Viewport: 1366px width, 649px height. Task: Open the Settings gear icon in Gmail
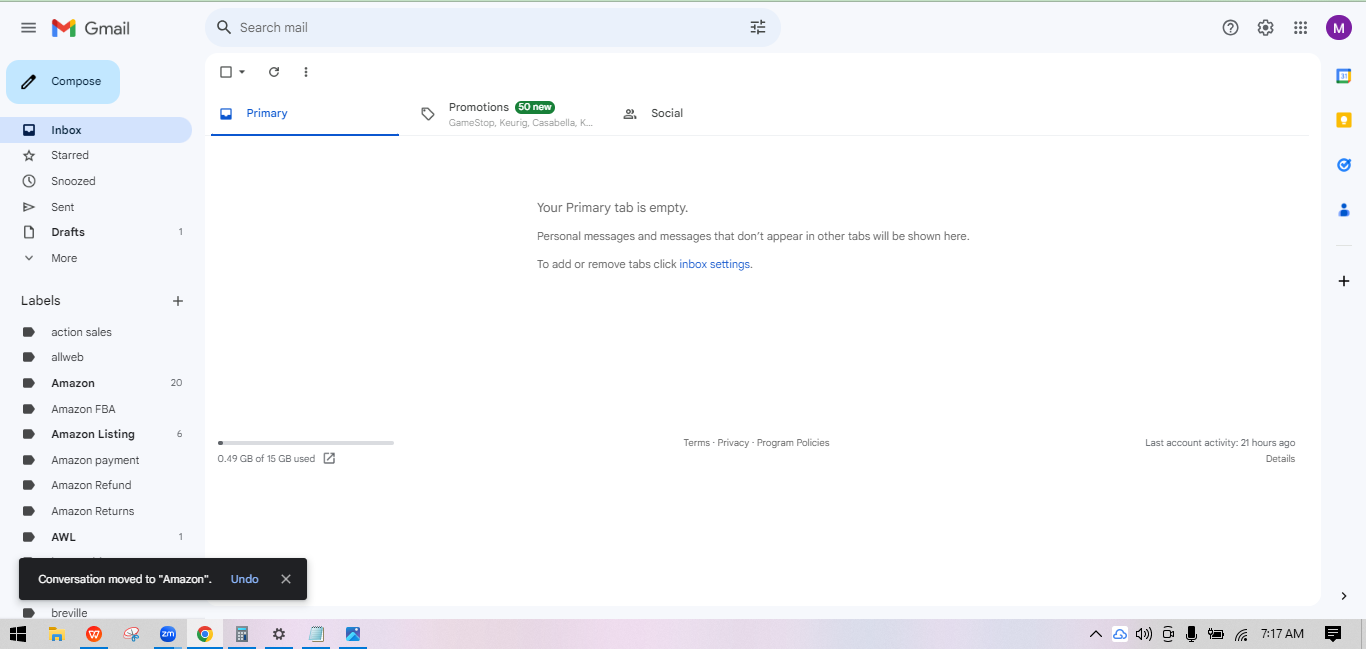pyautogui.click(x=1266, y=28)
